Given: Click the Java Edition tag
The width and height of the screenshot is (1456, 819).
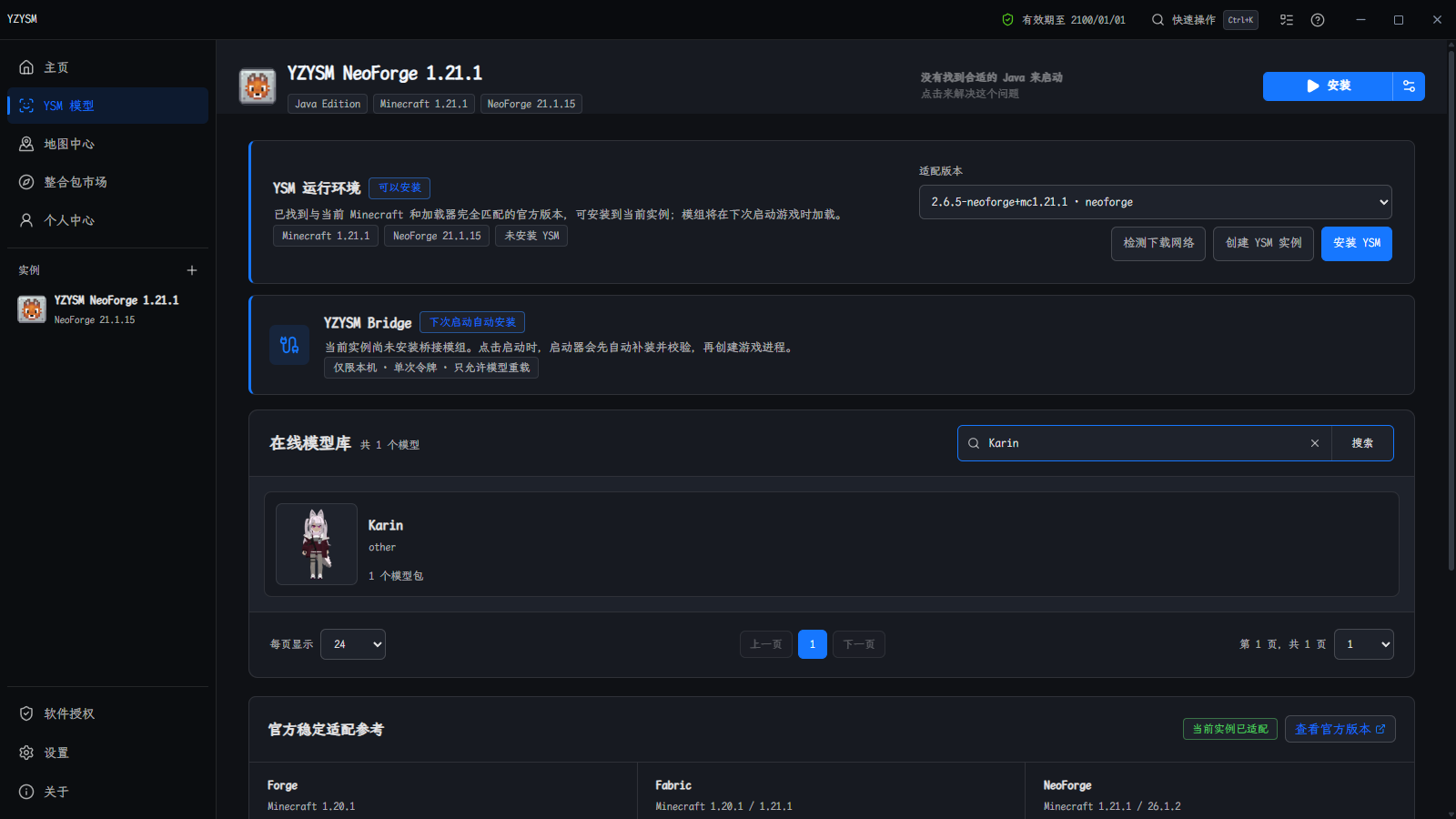Looking at the screenshot, I should pos(328,104).
